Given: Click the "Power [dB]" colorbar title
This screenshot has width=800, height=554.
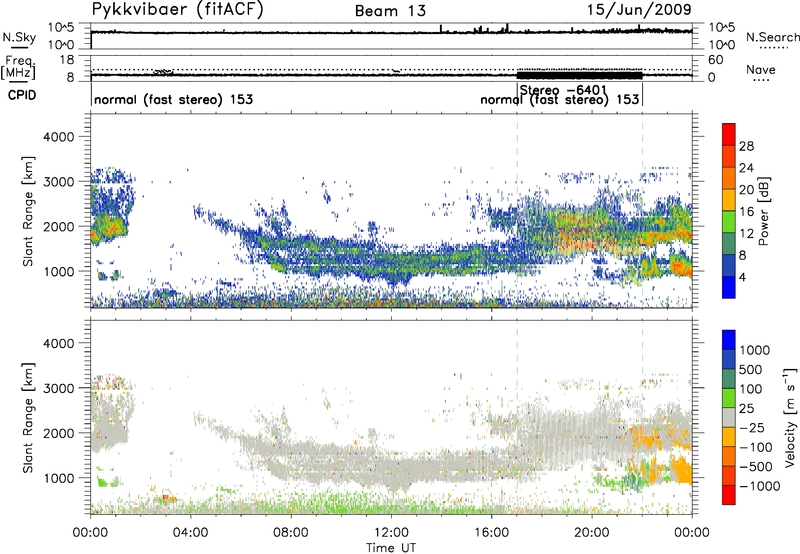Looking at the screenshot, I should (764, 211).
